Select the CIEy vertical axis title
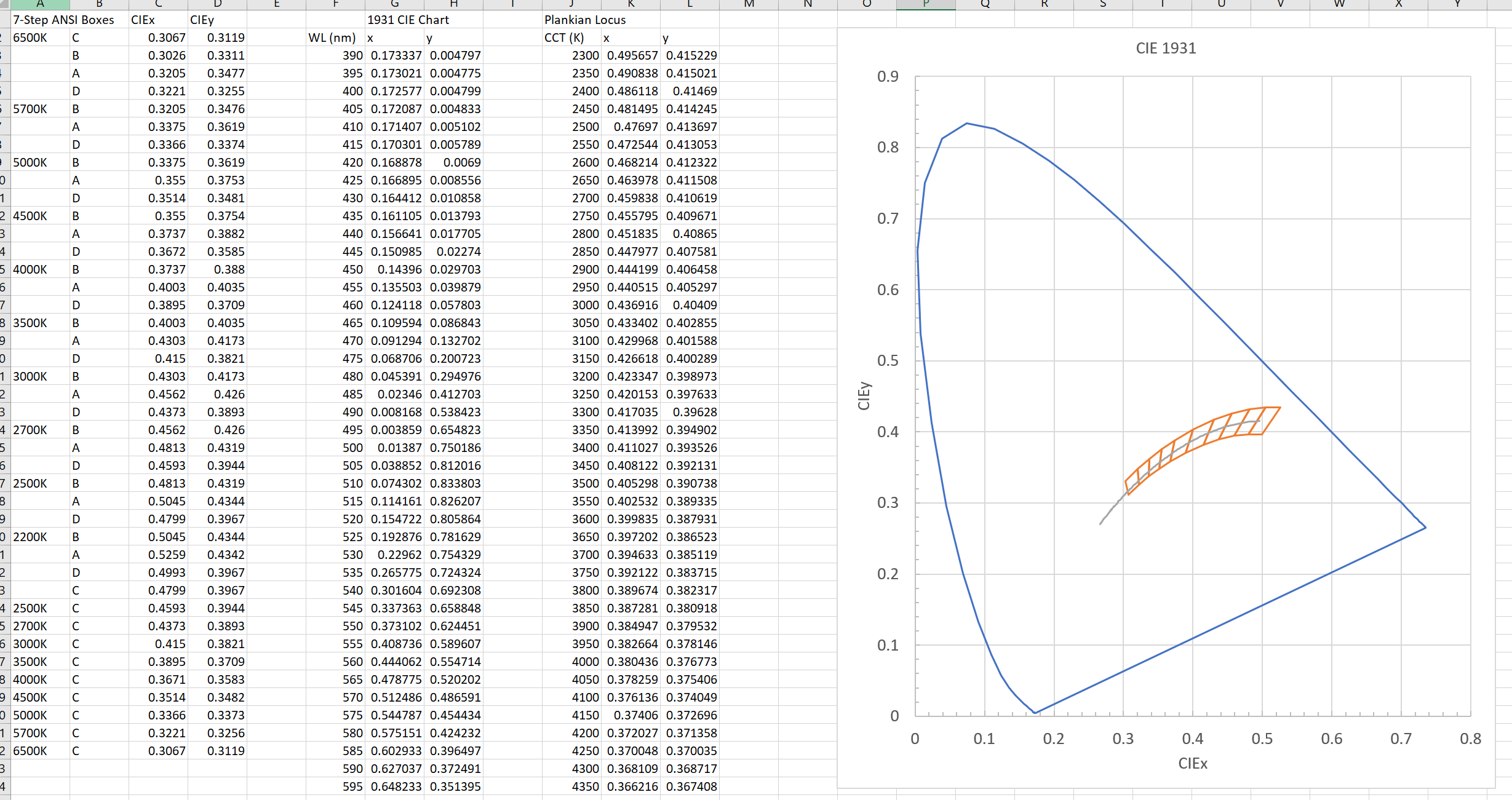 864,395
